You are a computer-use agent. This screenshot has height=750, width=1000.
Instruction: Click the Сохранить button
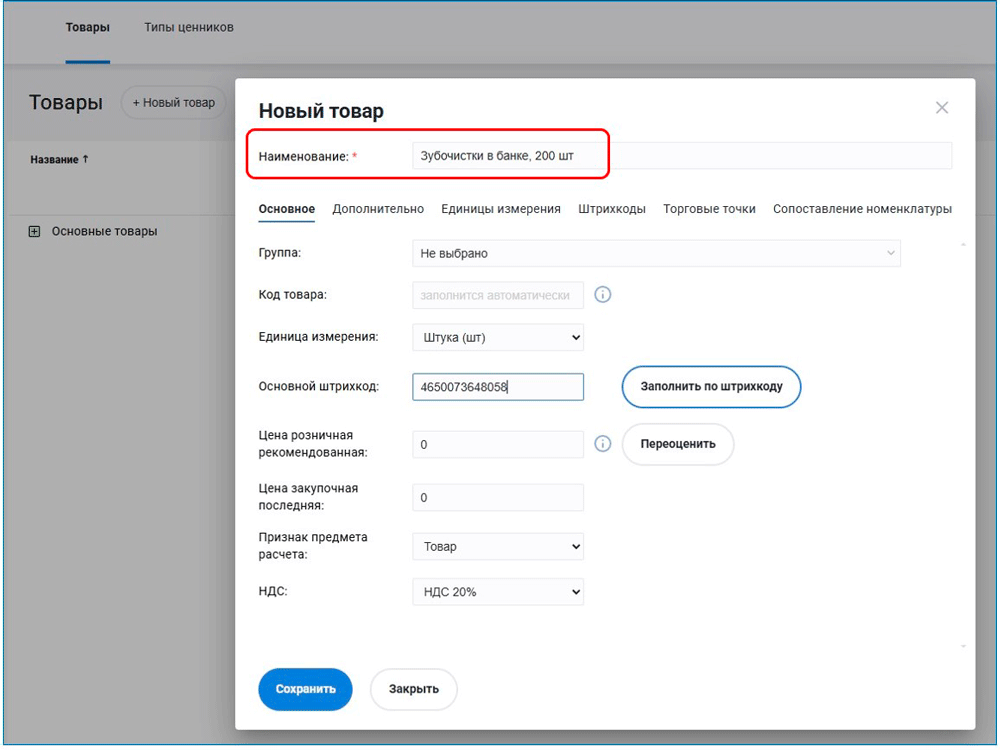coord(306,689)
